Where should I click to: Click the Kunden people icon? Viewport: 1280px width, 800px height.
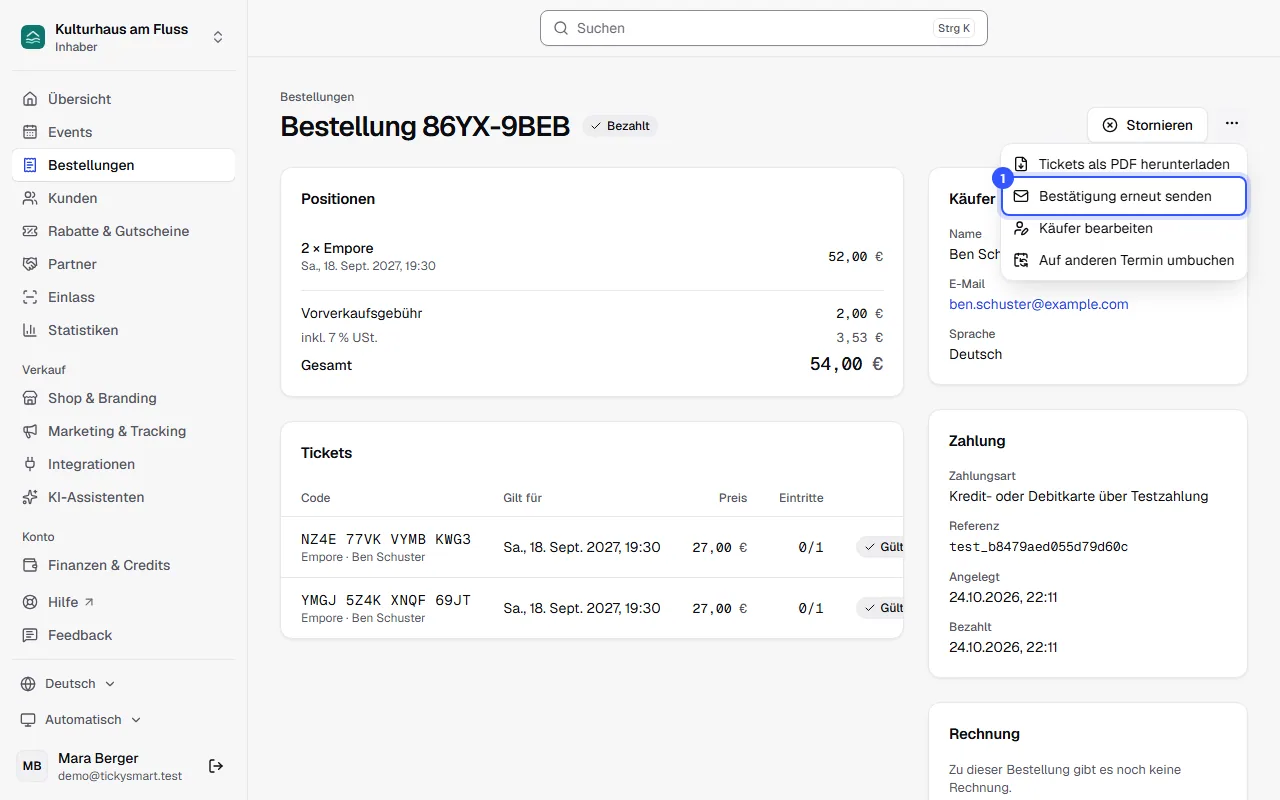[x=30, y=198]
